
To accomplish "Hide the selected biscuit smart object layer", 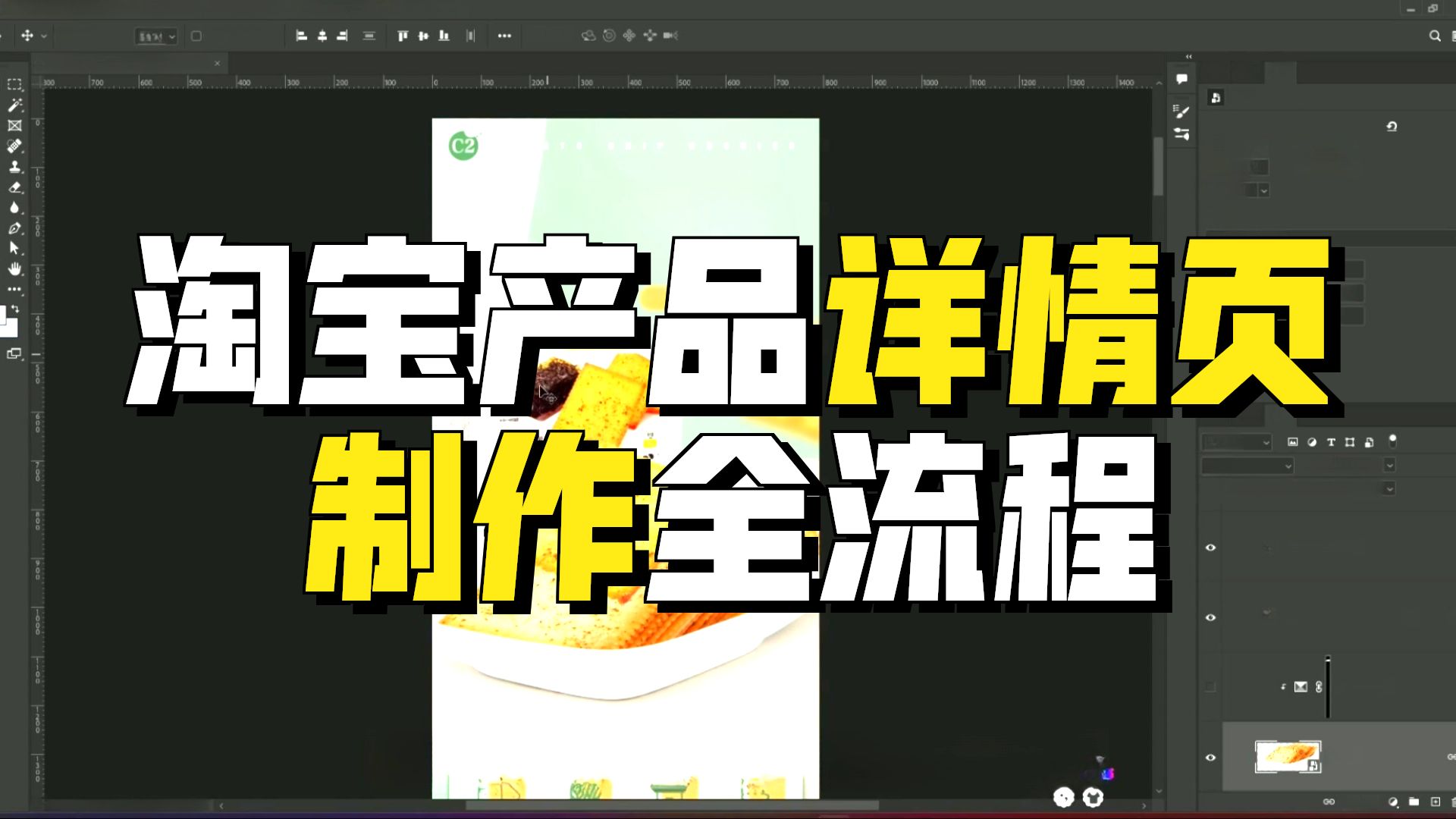I will [1210, 757].
